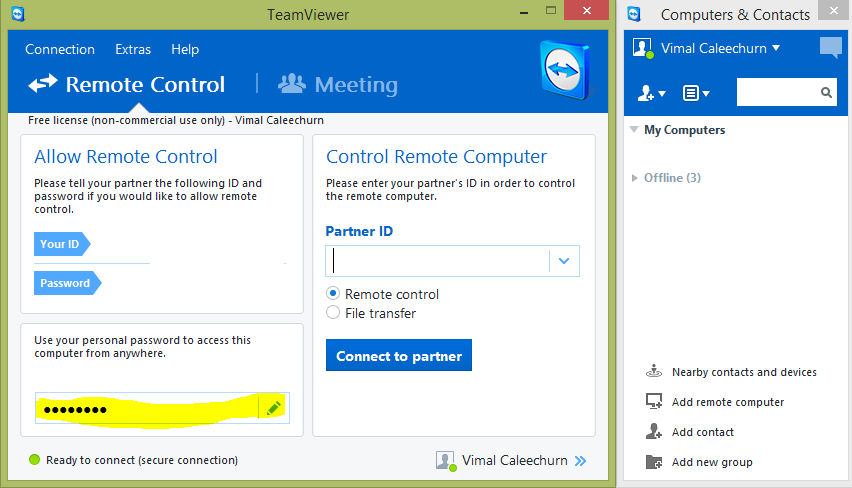Click the Add remote computer icon

[x=654, y=402]
